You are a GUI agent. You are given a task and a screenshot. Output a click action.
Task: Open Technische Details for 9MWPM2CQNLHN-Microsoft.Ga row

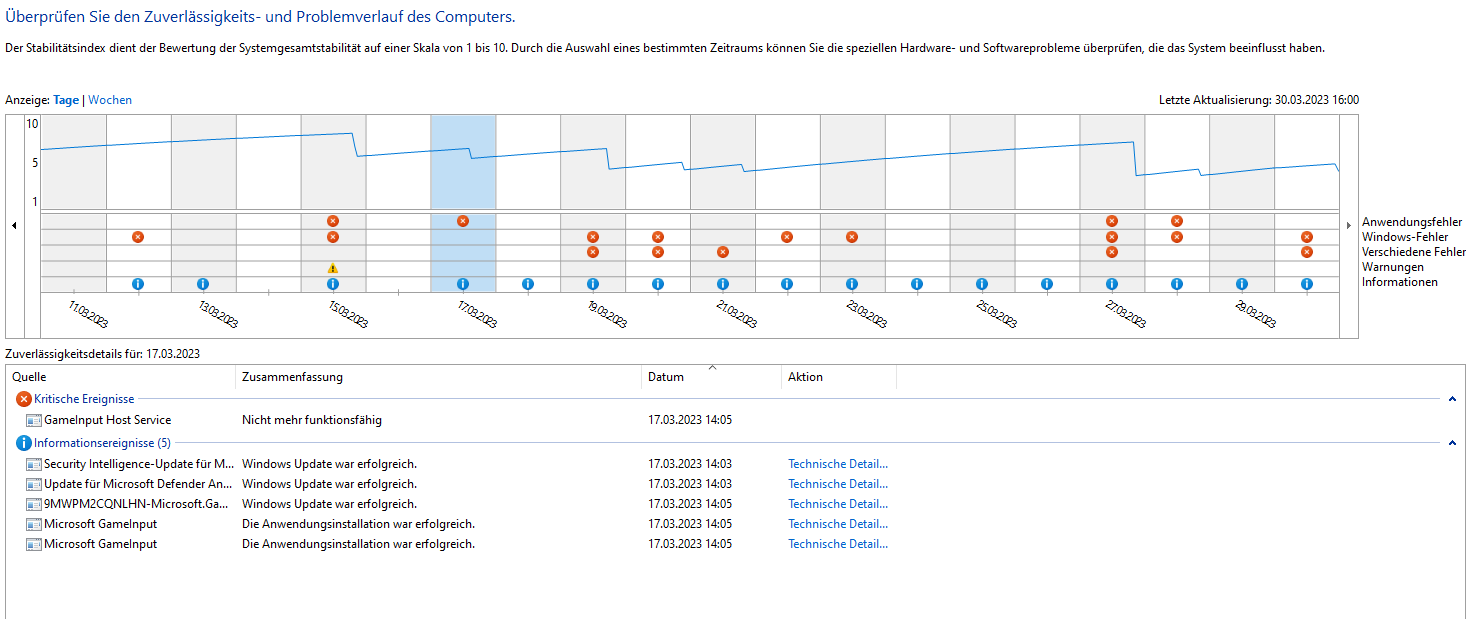coord(838,504)
